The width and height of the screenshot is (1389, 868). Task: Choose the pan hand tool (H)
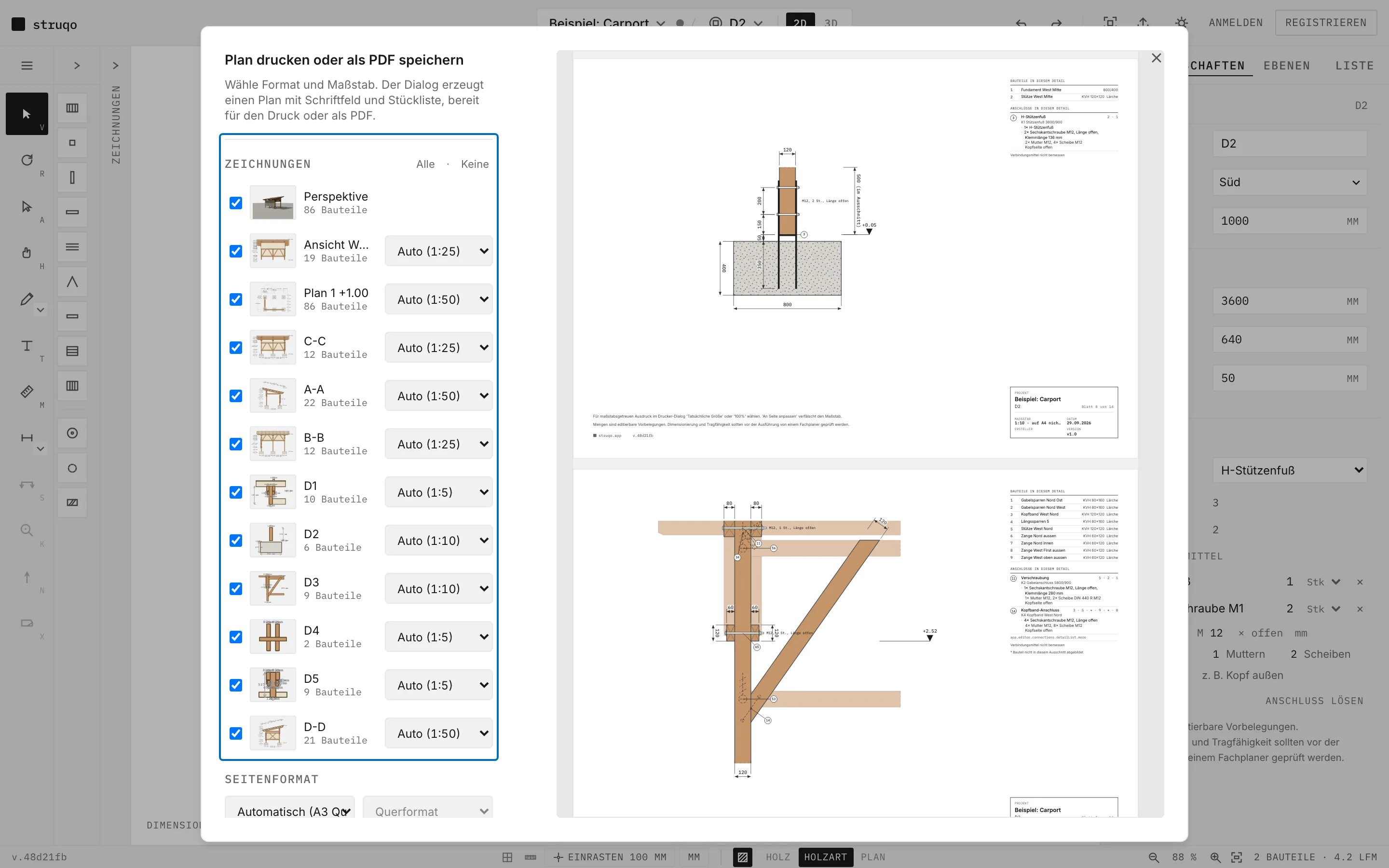[27, 253]
